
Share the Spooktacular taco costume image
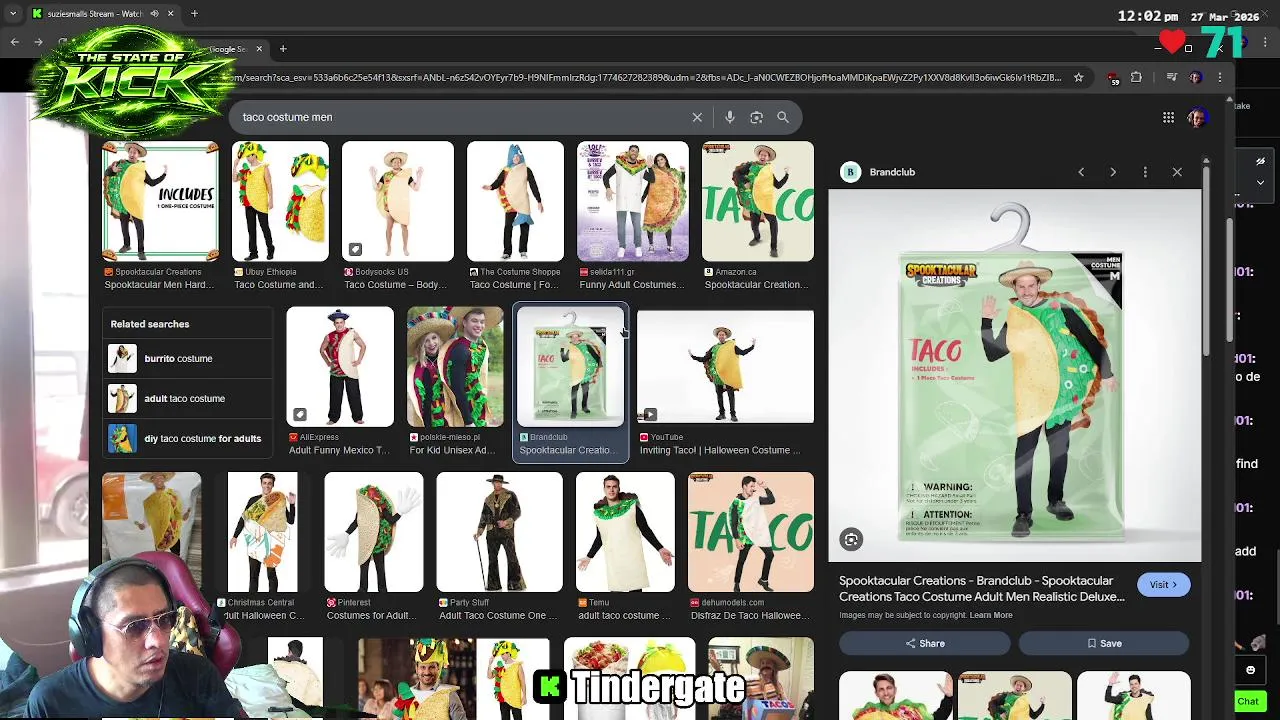pyautogui.click(x=924, y=644)
